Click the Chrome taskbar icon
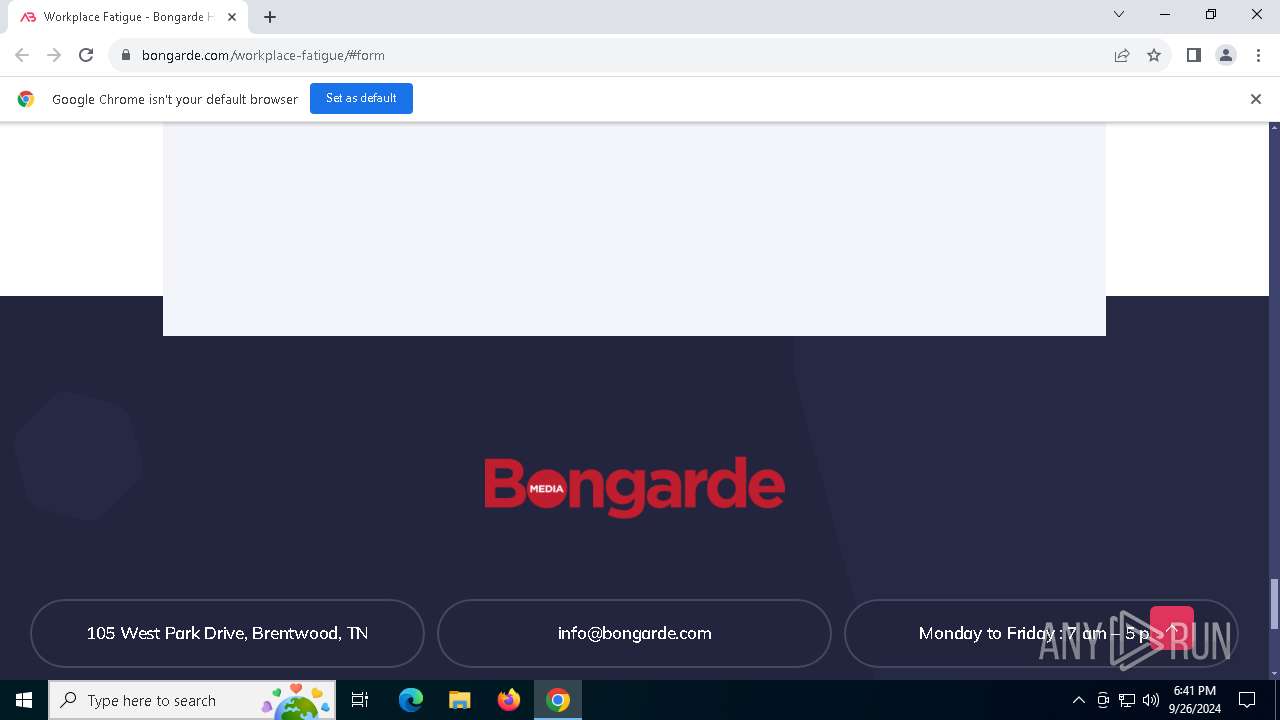The height and width of the screenshot is (720, 1280). click(x=558, y=700)
